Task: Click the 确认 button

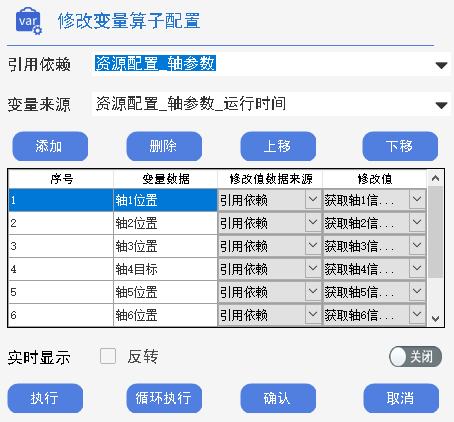Action: coord(278,398)
